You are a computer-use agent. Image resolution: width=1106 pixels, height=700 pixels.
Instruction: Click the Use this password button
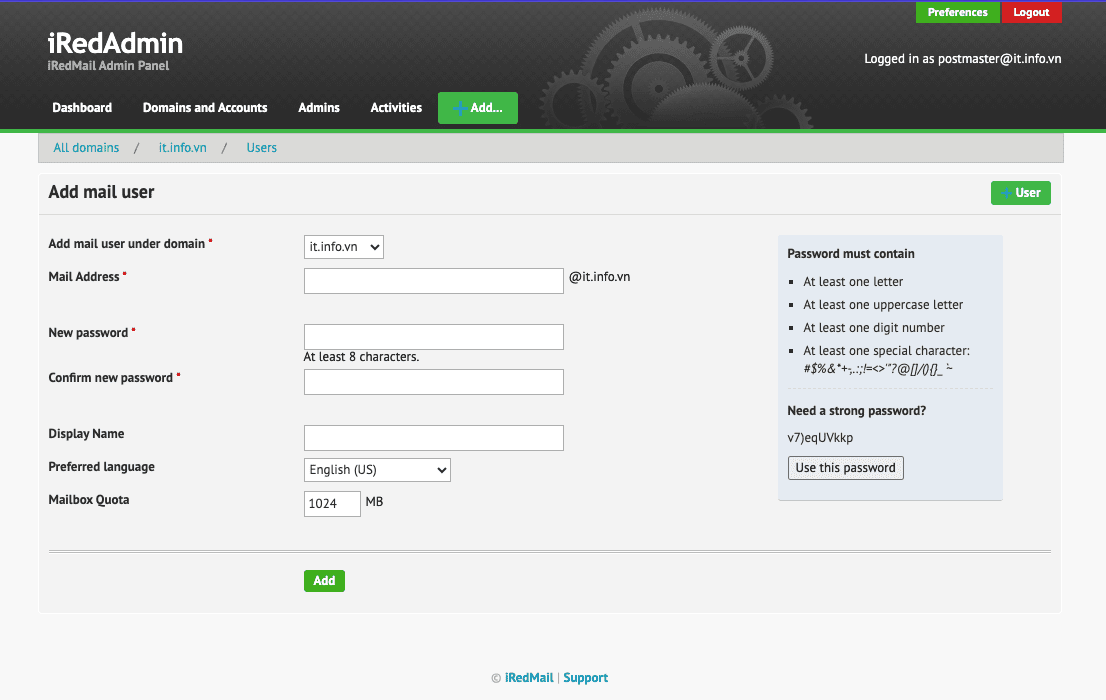click(845, 468)
